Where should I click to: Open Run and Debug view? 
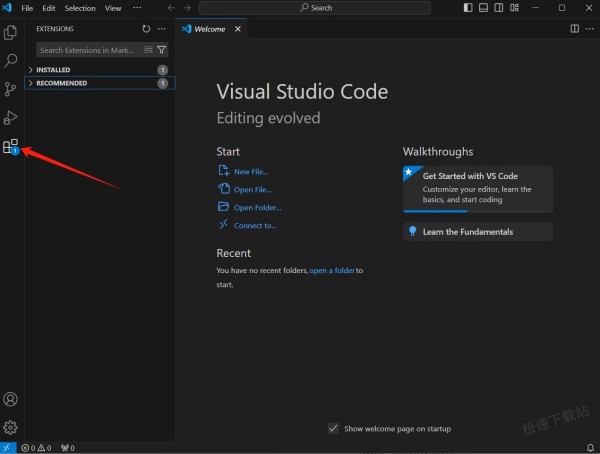(11, 118)
